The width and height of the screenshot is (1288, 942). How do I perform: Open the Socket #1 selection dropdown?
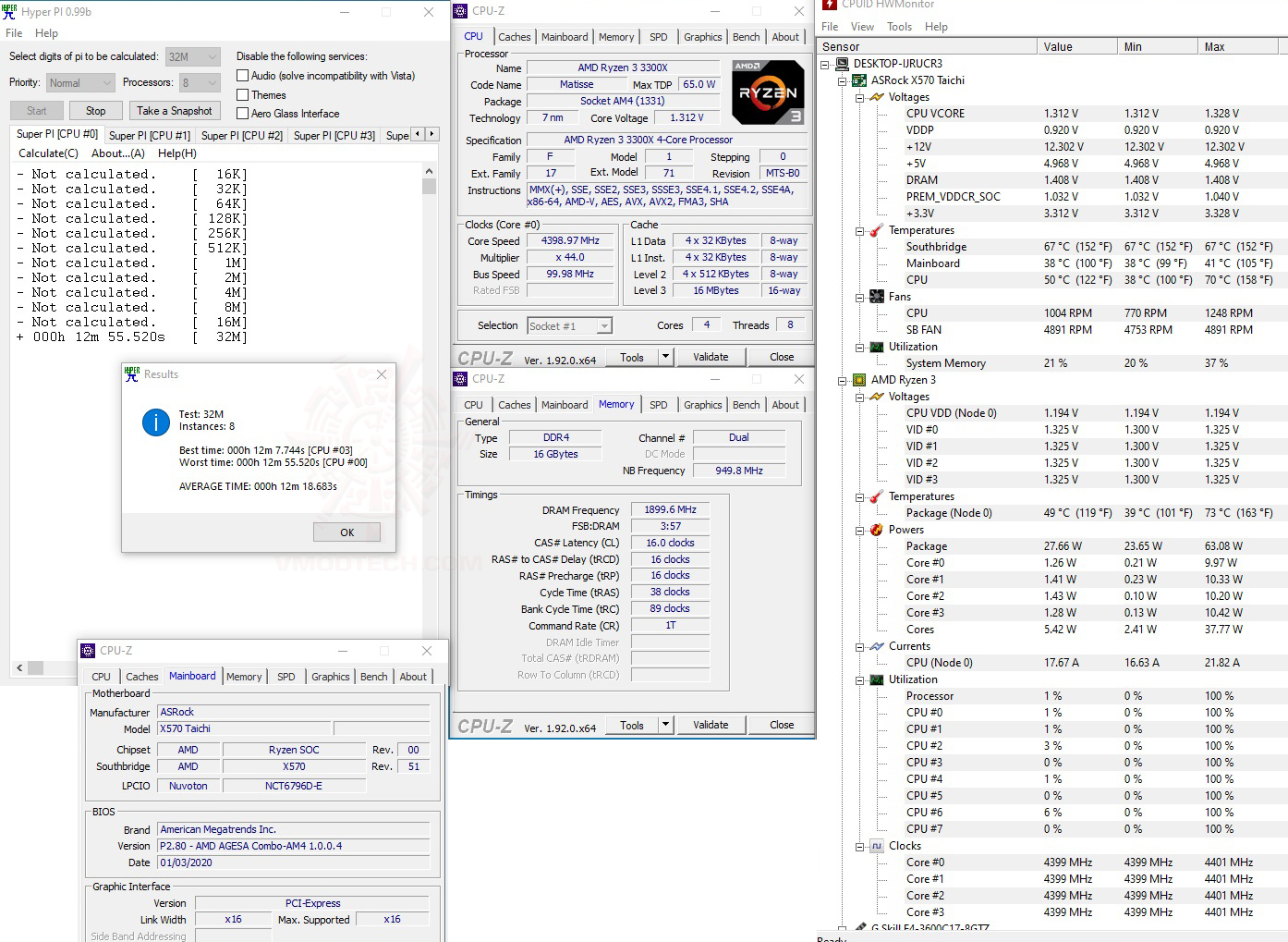[569, 326]
